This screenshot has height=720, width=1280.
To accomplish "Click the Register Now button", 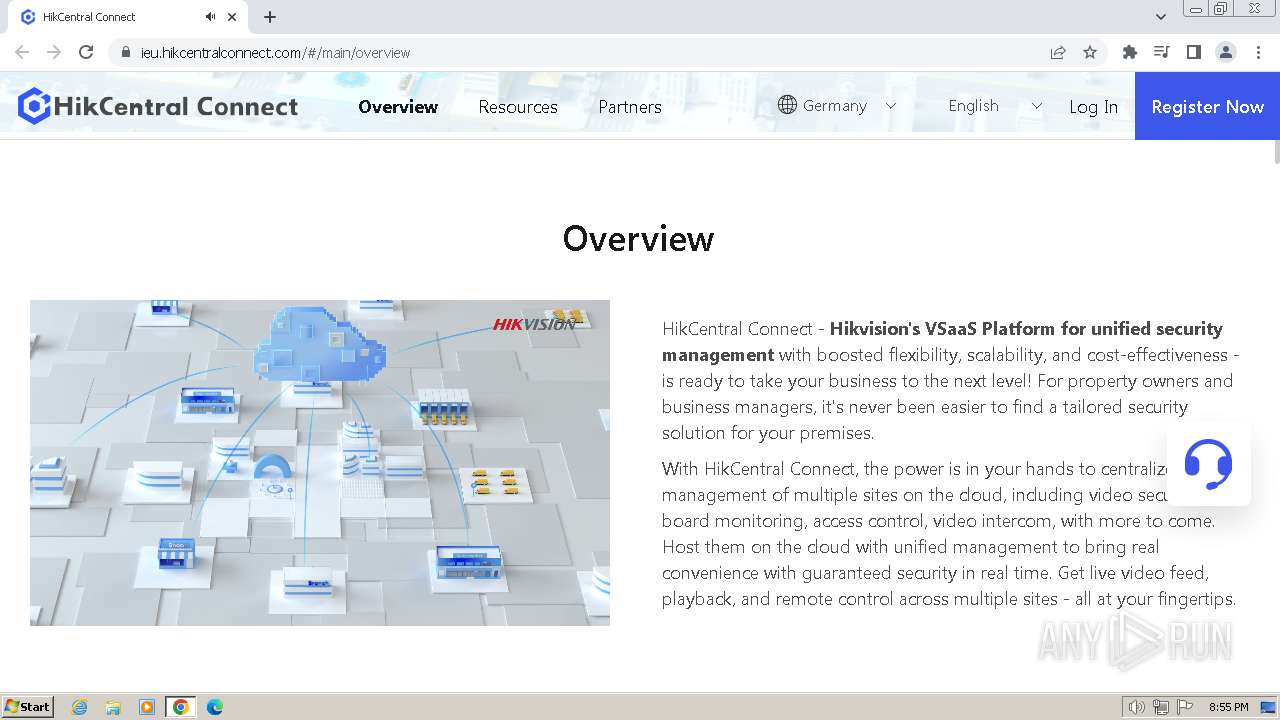I will tap(1207, 106).
